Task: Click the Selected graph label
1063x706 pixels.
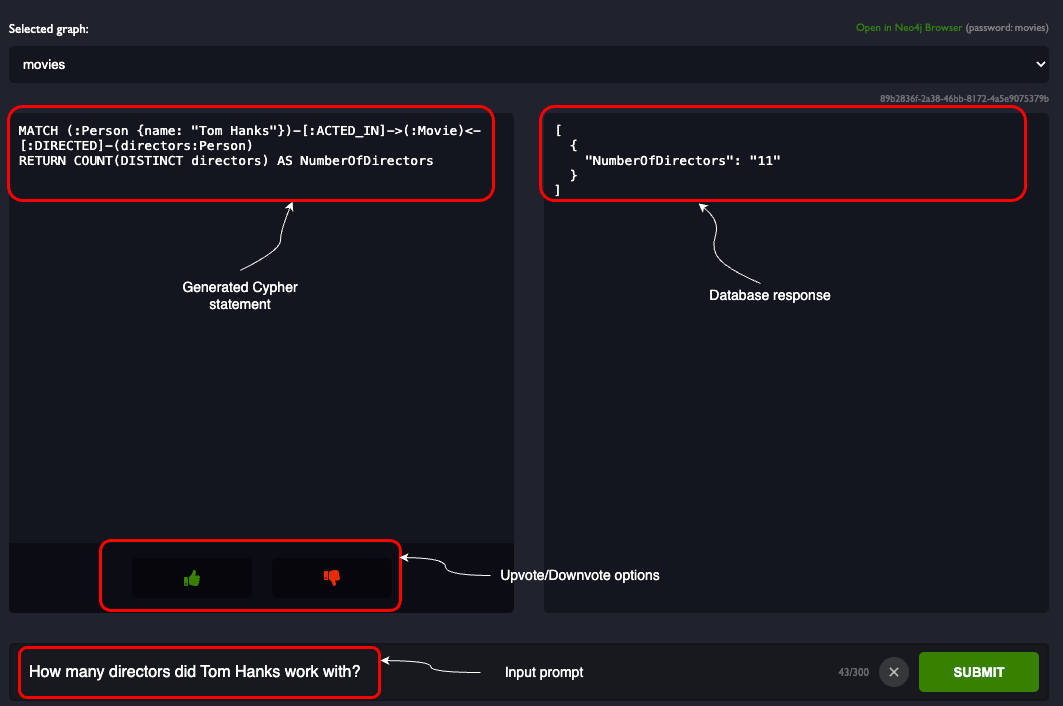Action: 49,28
